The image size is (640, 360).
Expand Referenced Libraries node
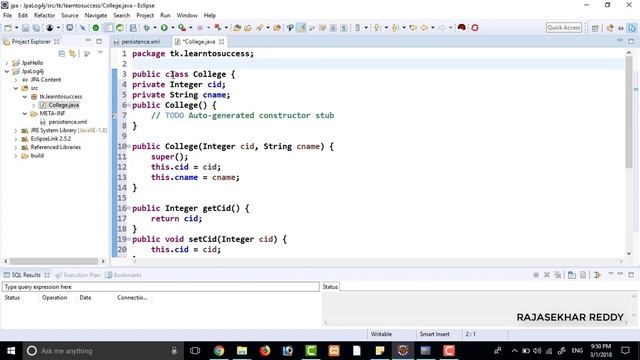point(16,147)
